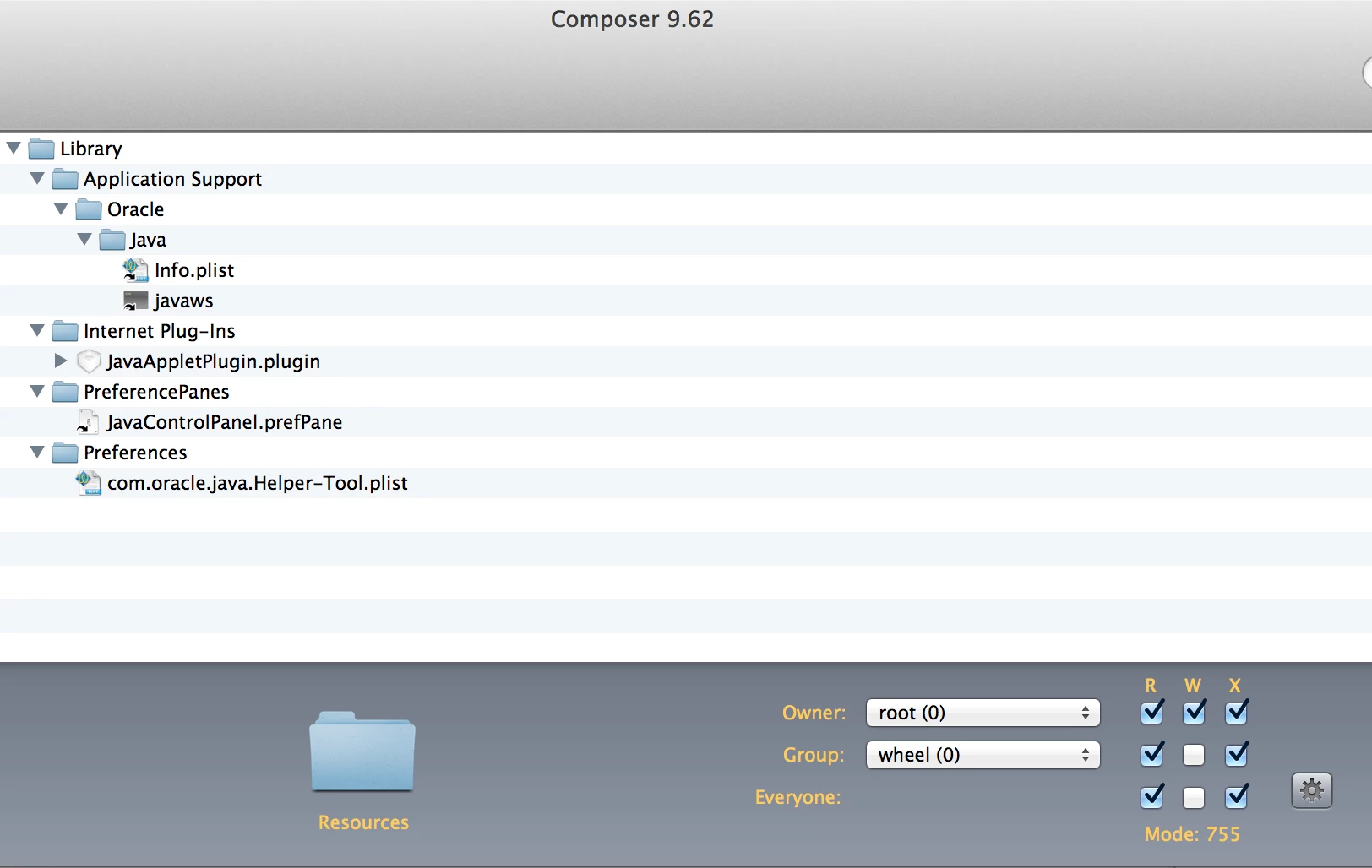Image resolution: width=1372 pixels, height=868 pixels.
Task: Open the Owner root (0) dropdown
Action: (x=983, y=713)
